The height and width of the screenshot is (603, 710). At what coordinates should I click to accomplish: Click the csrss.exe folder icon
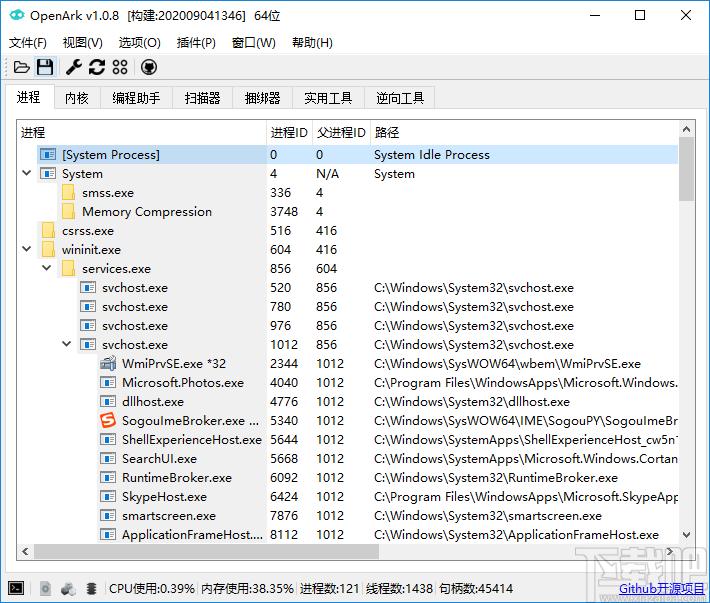pyautogui.click(x=48, y=230)
